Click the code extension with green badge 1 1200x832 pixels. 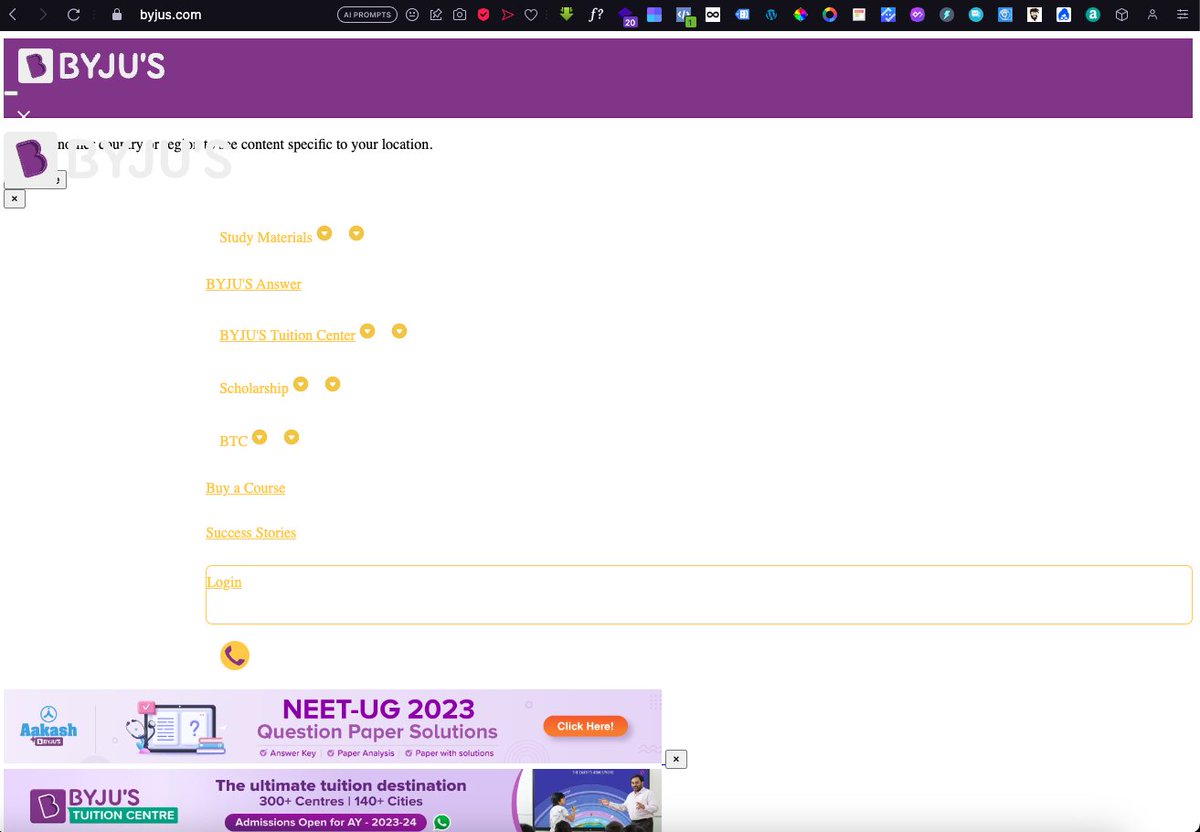(685, 16)
